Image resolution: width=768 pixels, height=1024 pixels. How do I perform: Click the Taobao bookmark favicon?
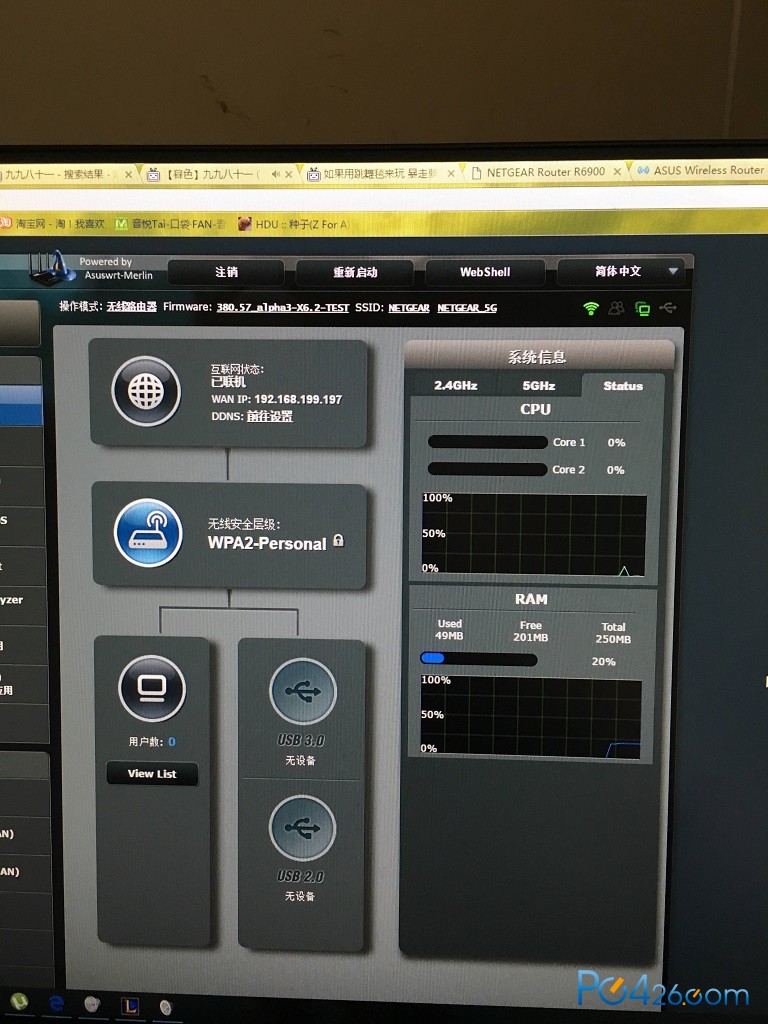5,223
